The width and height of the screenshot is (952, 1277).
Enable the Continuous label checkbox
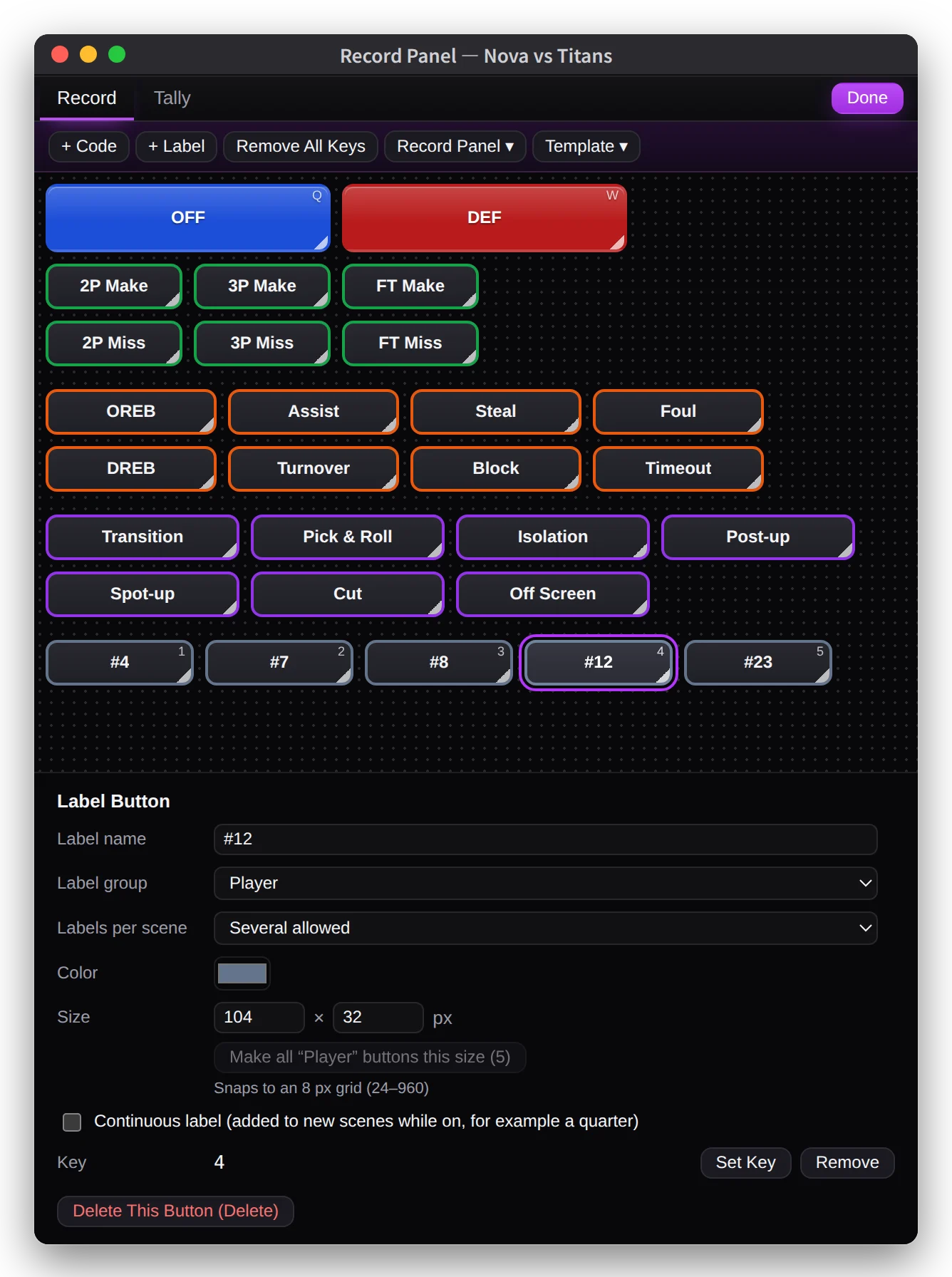coord(72,1122)
